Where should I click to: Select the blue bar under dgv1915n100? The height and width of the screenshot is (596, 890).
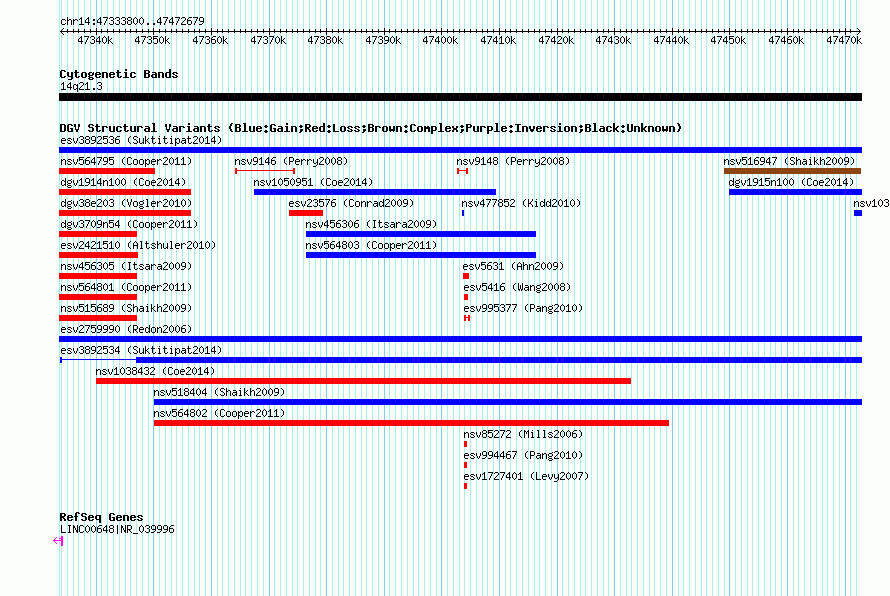pos(795,192)
